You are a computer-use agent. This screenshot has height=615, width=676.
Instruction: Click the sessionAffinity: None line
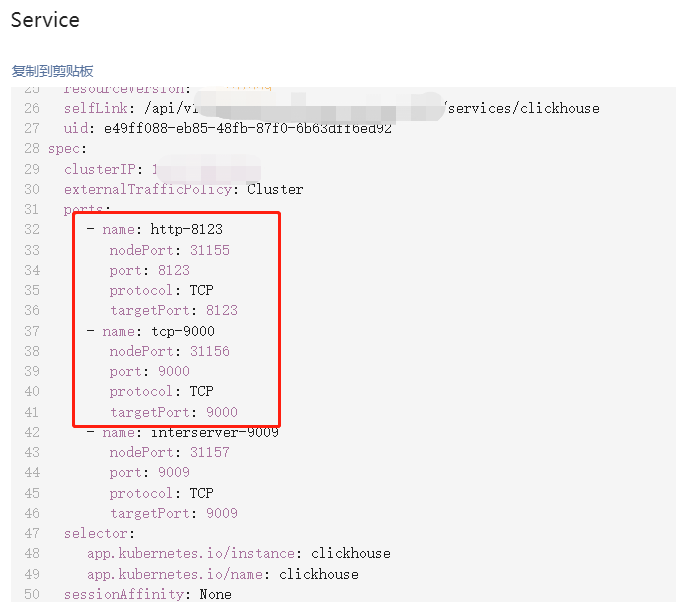[x=147, y=594]
